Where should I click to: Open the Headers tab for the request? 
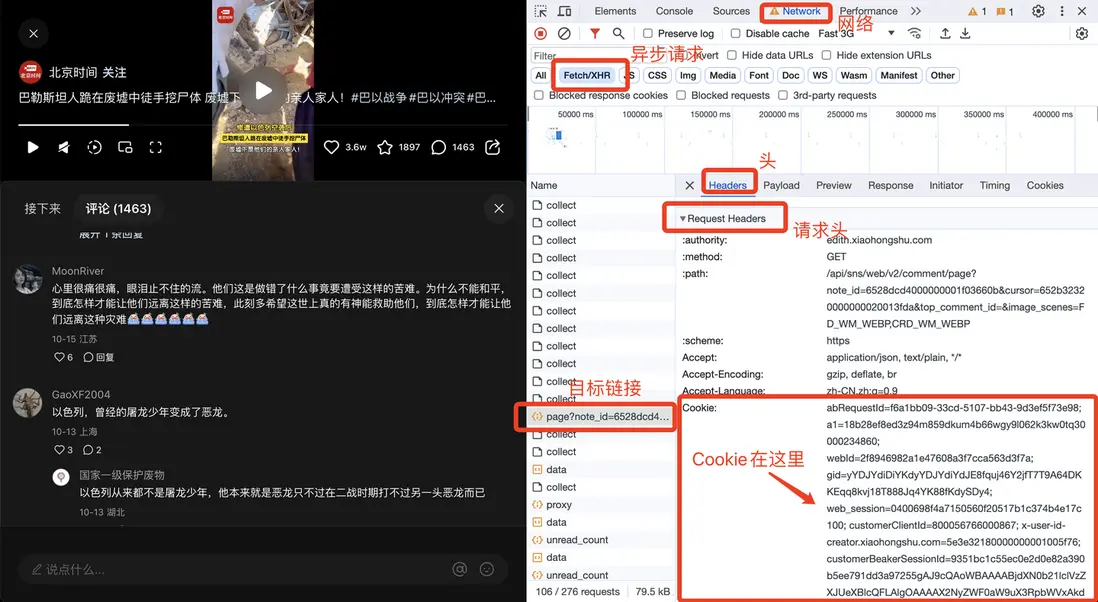728,185
